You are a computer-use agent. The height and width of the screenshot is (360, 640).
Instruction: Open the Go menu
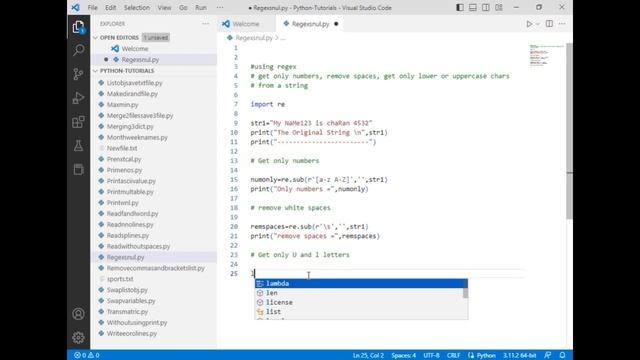(183, 8)
